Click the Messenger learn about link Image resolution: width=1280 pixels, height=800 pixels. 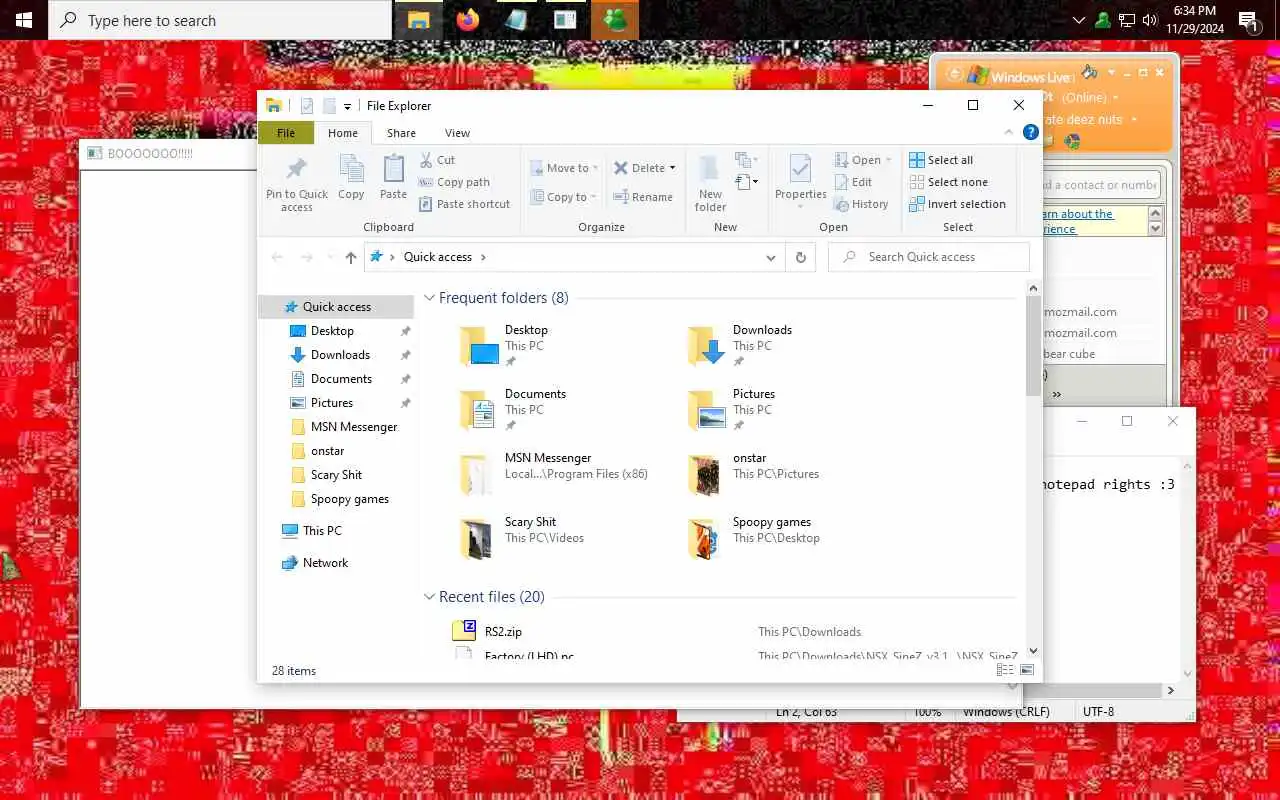click(x=1078, y=221)
